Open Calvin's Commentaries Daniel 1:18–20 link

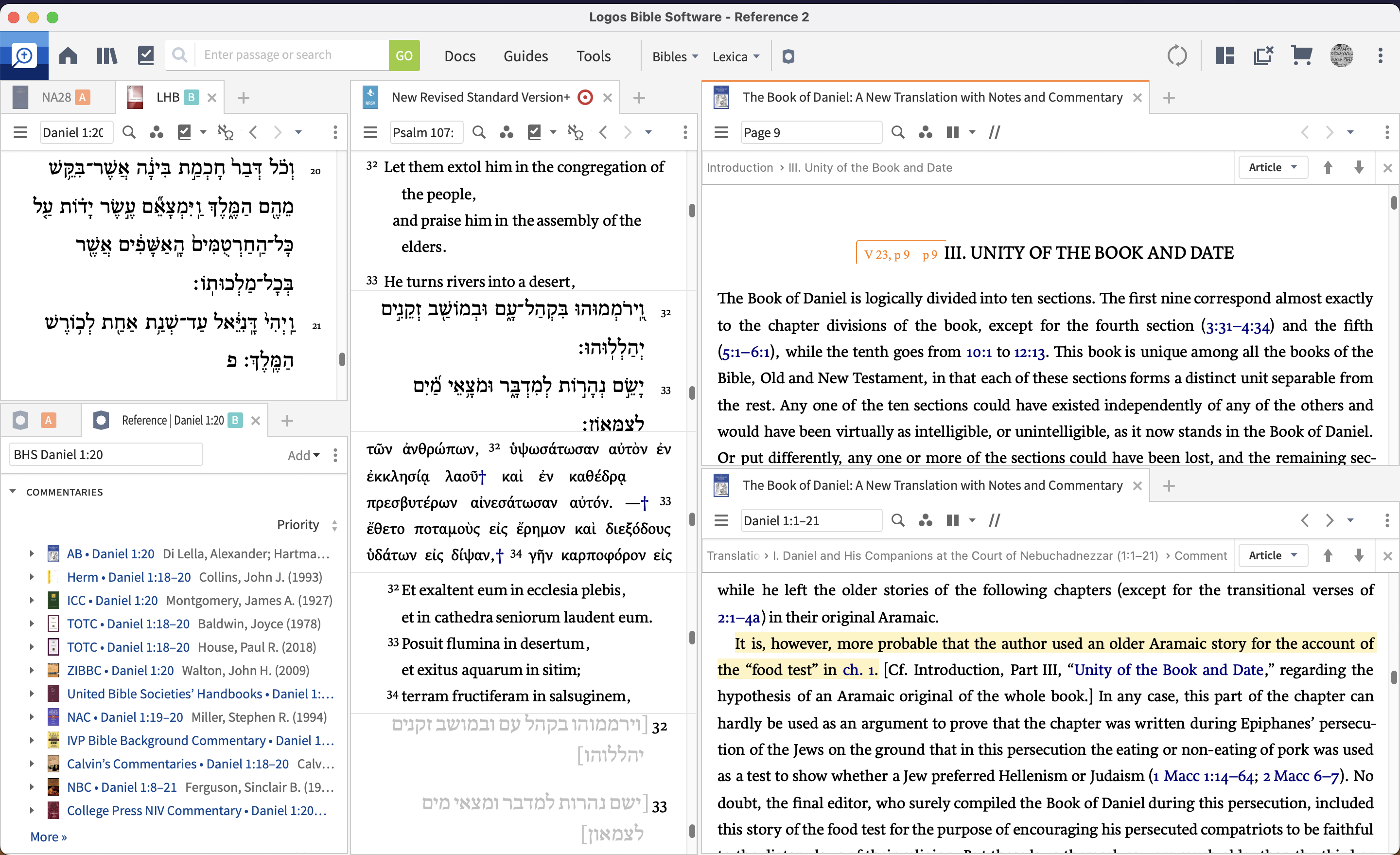pos(177,764)
